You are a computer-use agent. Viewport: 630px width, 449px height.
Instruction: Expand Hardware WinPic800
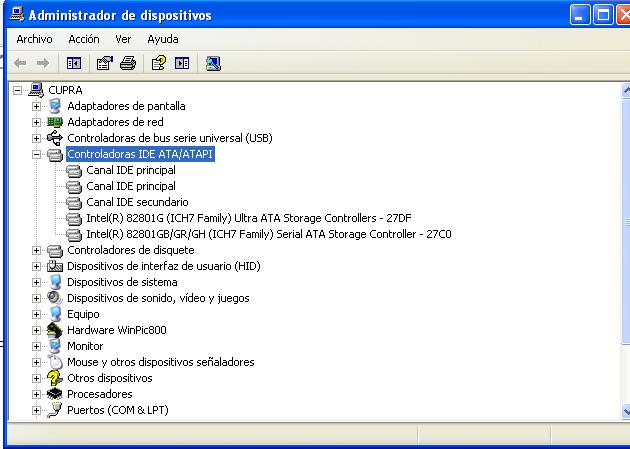tap(36, 330)
